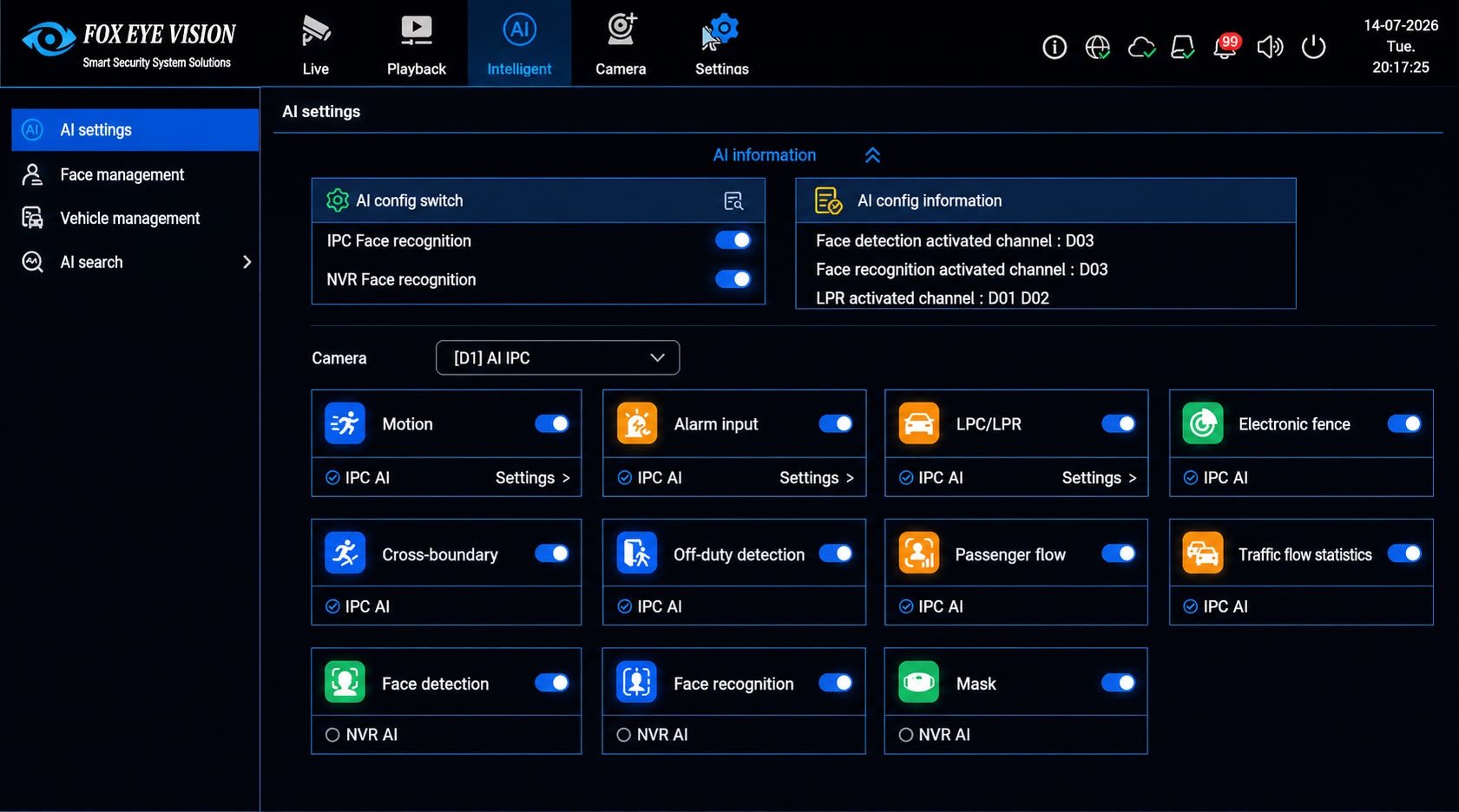Open alarm notifications bell with 99 badge

(x=1226, y=47)
